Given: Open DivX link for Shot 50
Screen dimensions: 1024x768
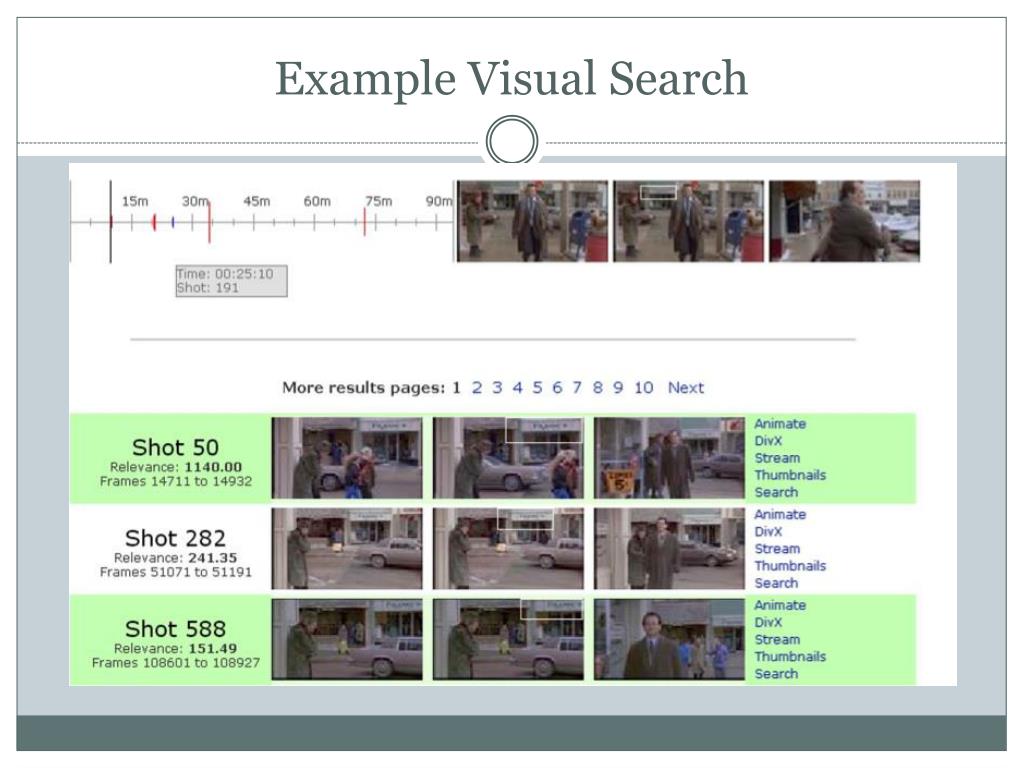Looking at the screenshot, I should (768, 441).
